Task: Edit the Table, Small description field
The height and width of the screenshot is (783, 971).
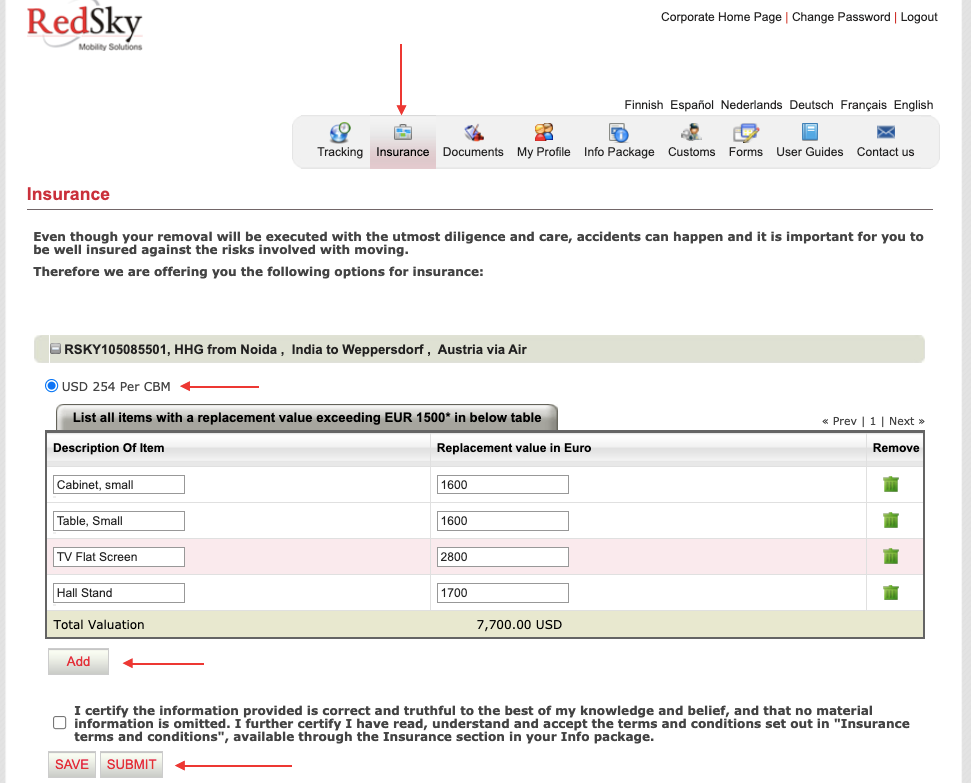Action: click(x=119, y=520)
